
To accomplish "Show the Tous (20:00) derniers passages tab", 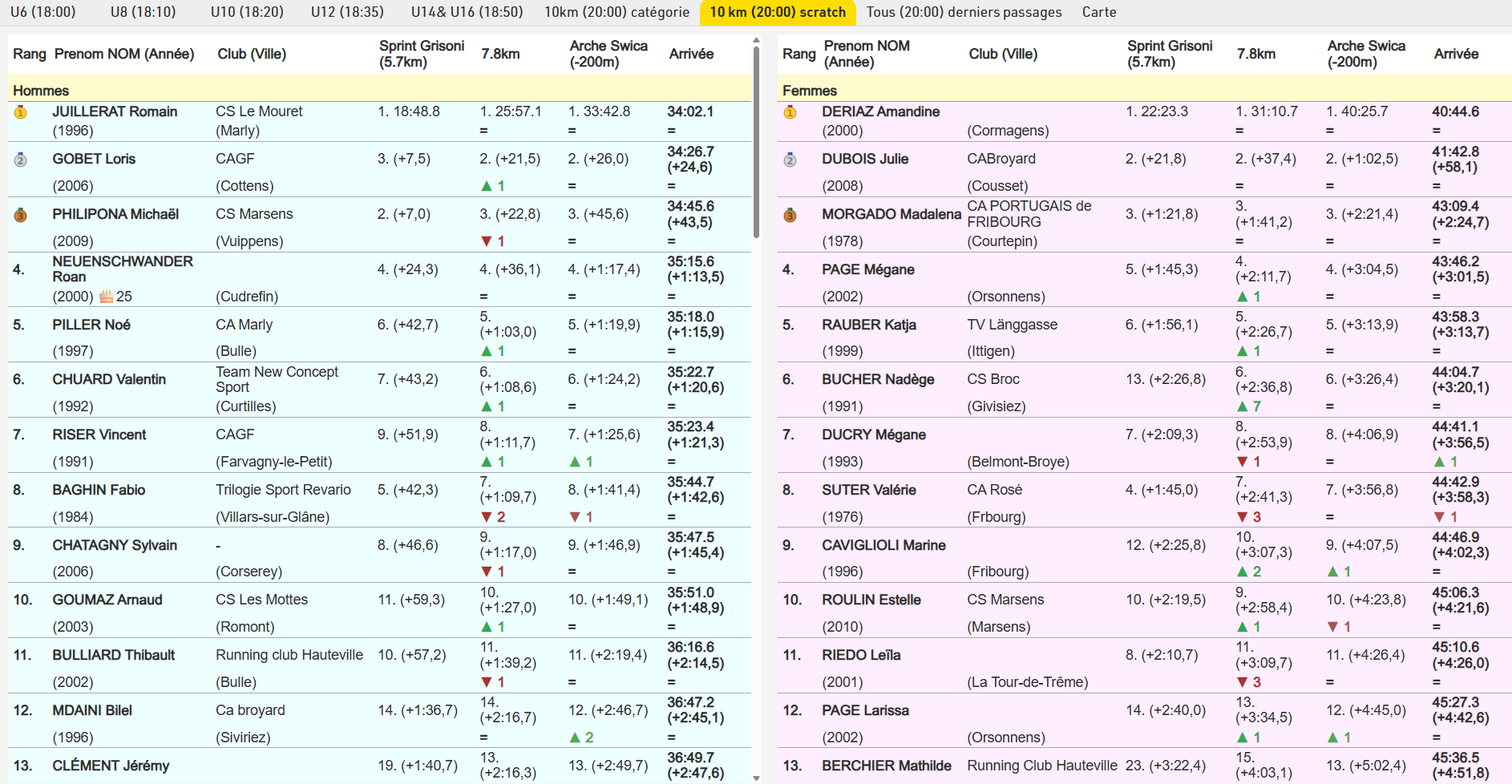I will 964,12.
